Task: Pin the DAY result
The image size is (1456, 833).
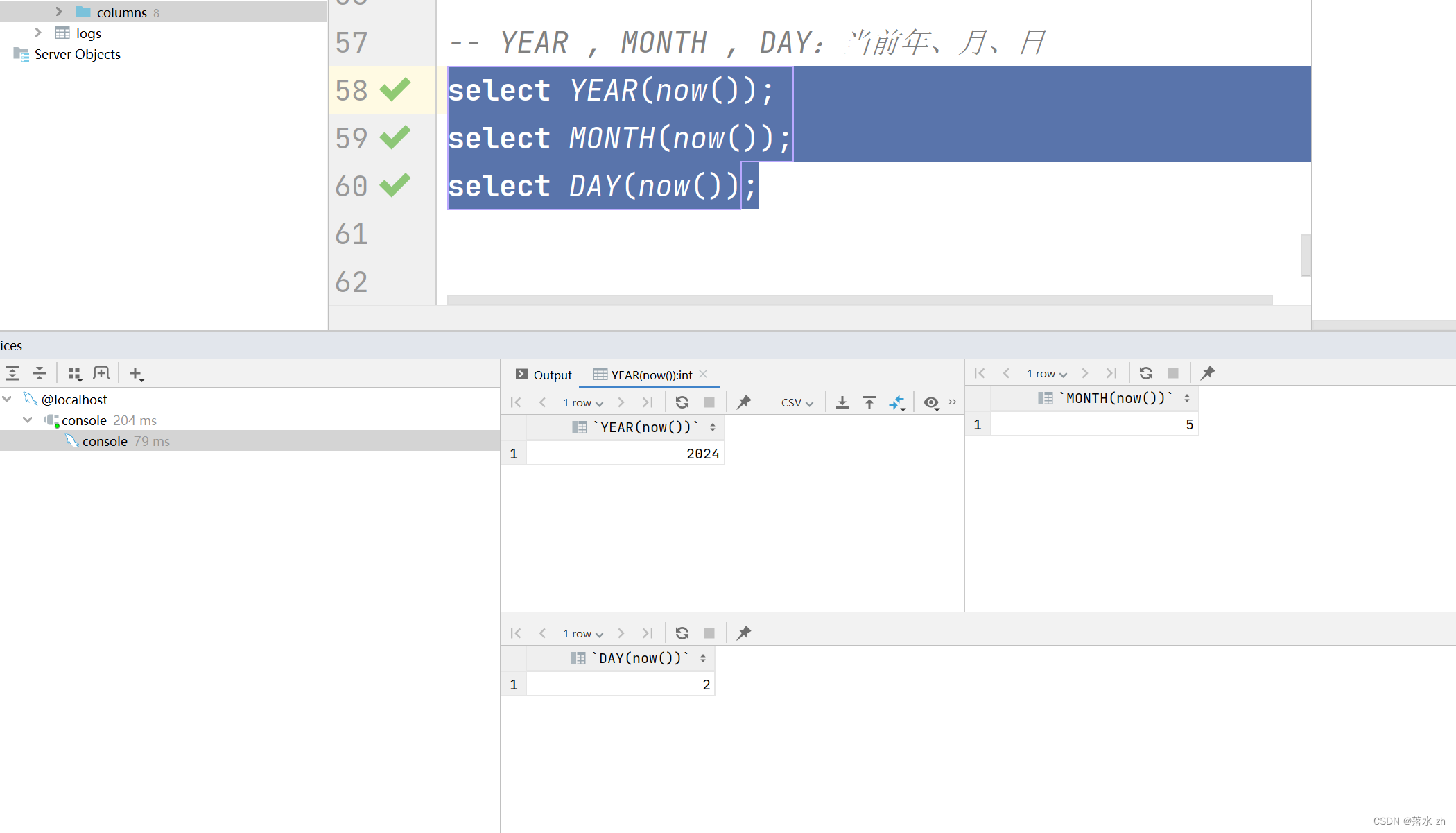Action: click(x=744, y=633)
